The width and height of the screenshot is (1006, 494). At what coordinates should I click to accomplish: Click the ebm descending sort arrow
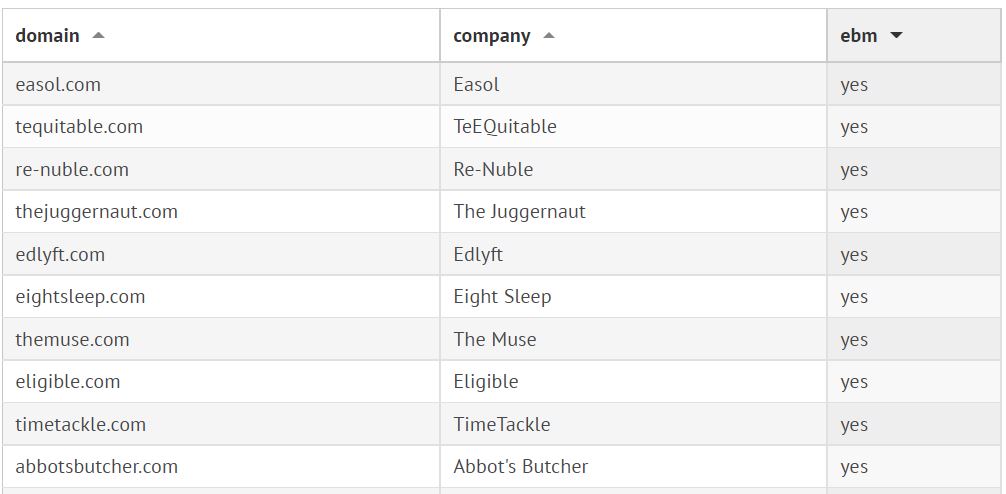point(896,36)
